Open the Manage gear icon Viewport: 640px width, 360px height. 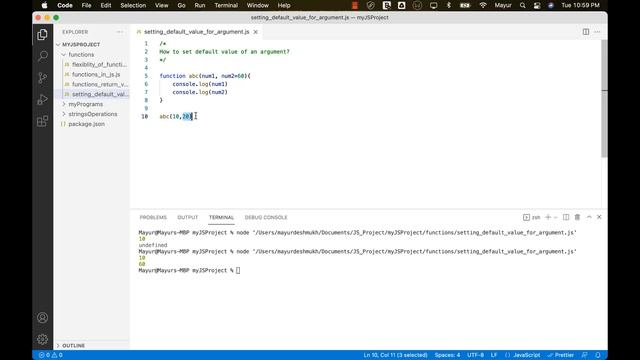(x=42, y=339)
